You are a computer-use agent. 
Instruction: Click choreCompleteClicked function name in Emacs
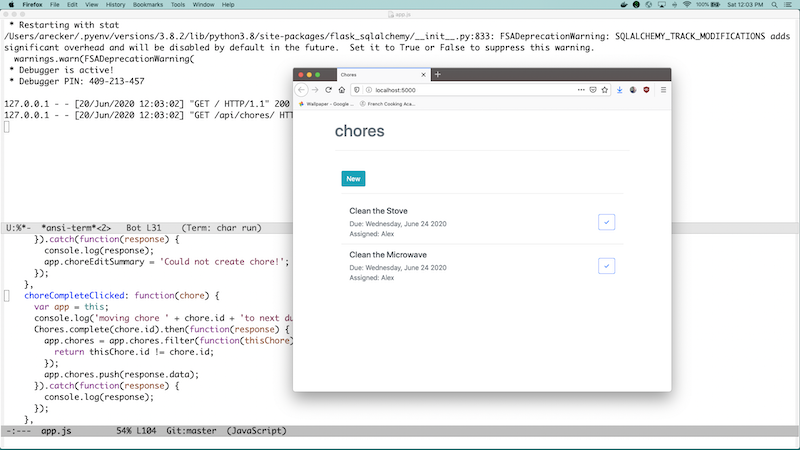74,295
